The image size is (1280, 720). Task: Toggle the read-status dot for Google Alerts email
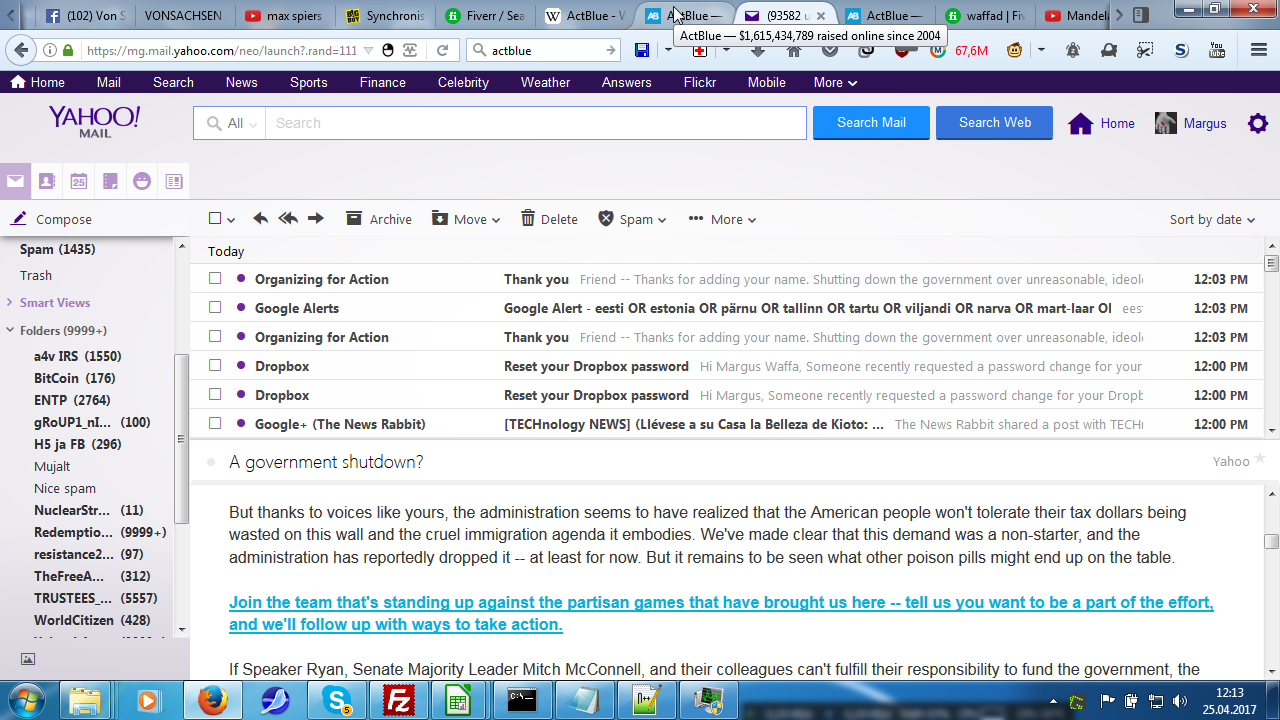coord(241,307)
